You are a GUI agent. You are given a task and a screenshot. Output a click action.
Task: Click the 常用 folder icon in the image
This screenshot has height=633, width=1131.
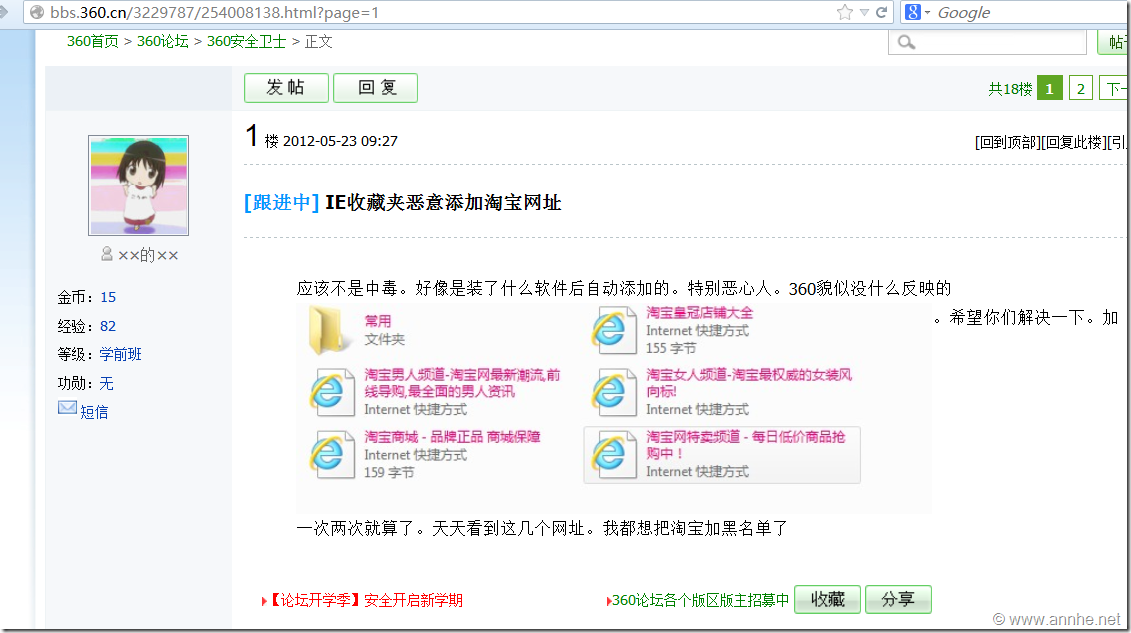coord(330,331)
